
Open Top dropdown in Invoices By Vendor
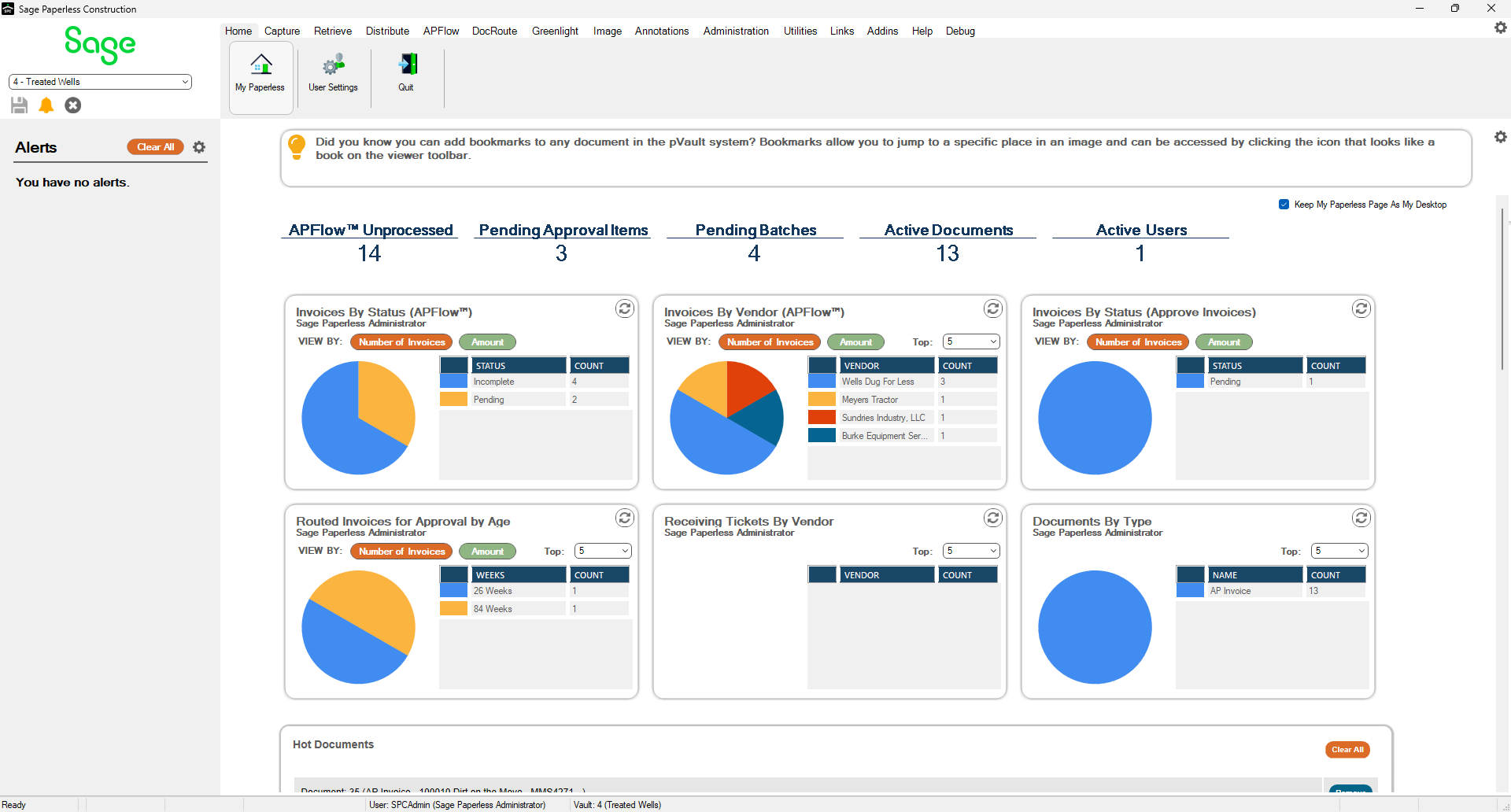click(x=971, y=341)
